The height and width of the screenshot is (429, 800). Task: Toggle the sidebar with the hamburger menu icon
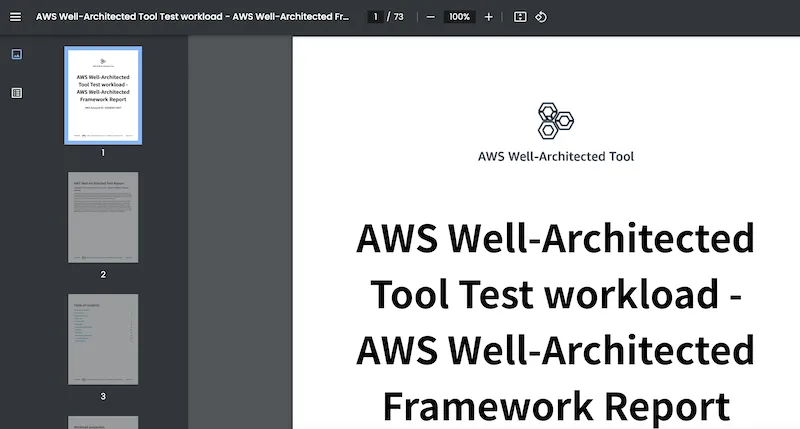point(16,17)
